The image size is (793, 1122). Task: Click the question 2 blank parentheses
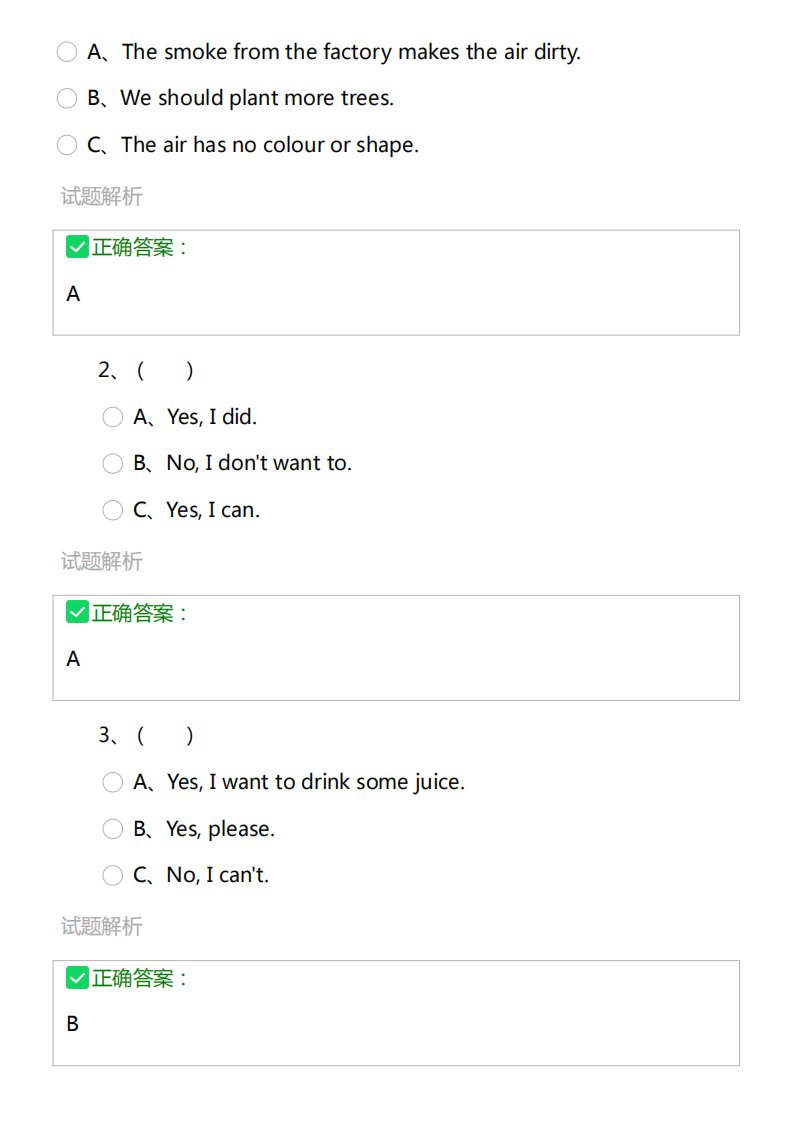point(165,371)
